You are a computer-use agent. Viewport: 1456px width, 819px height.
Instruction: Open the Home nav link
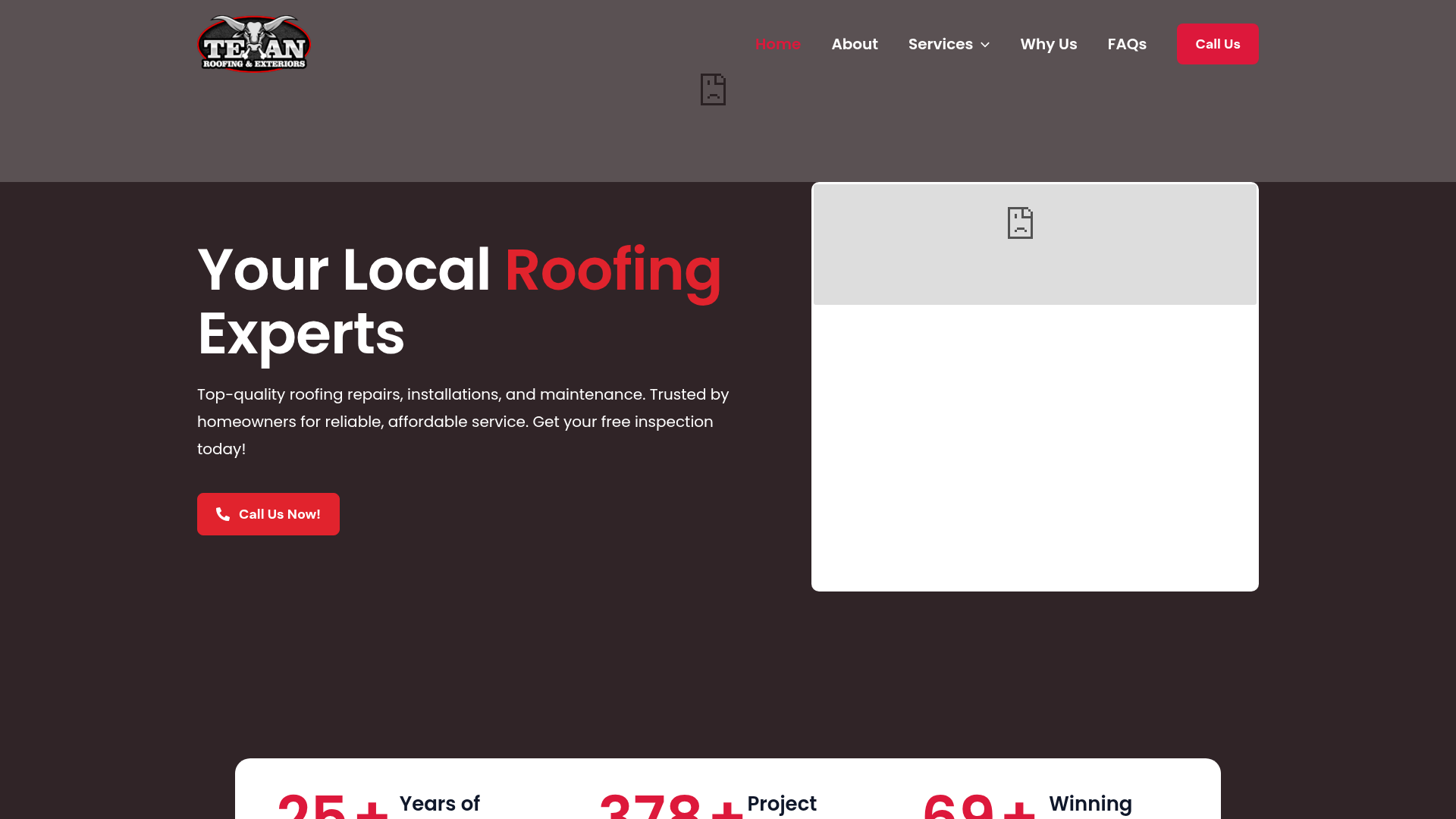(x=778, y=44)
